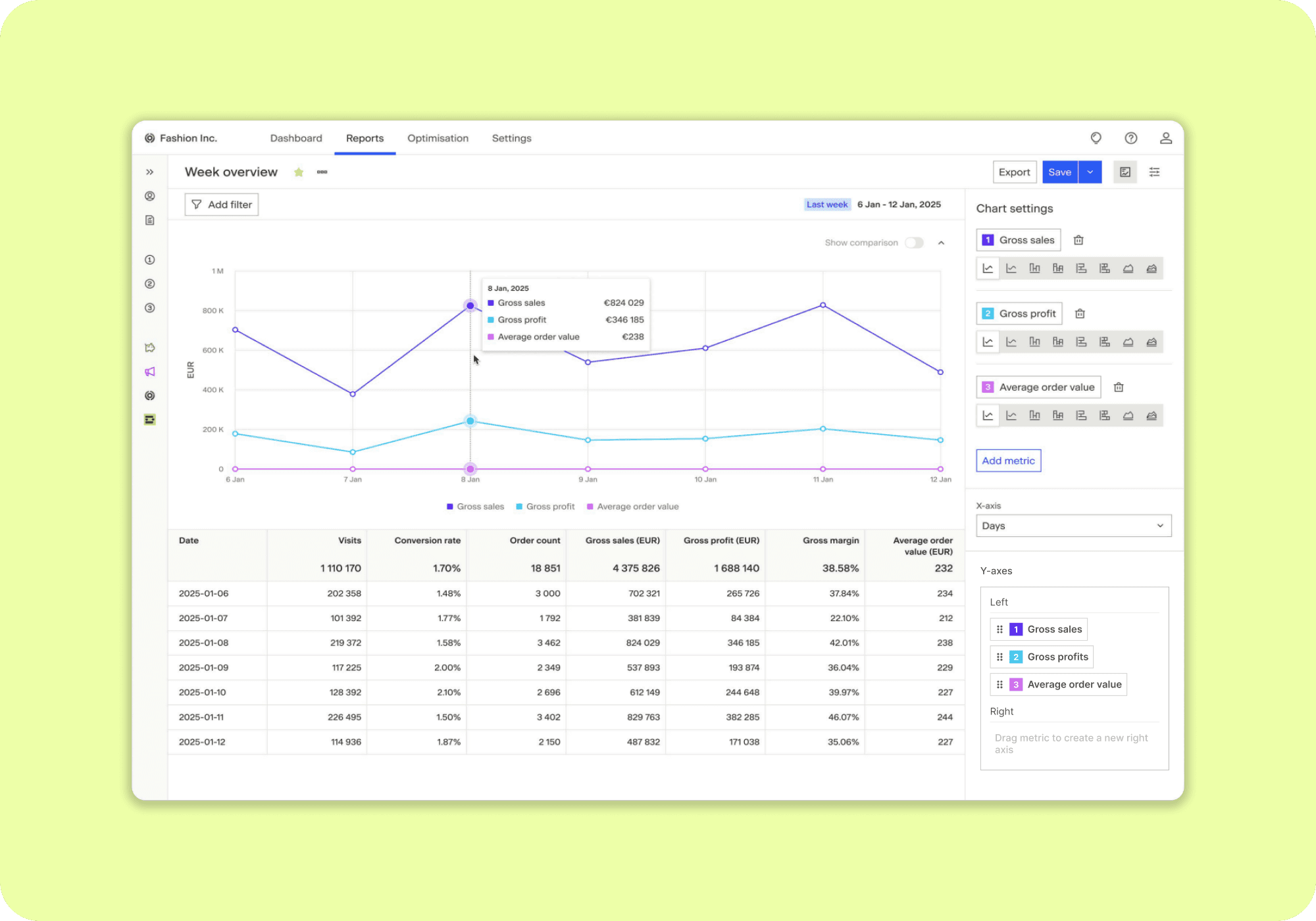Screen dimensions: 1316x921
Task: Click the megaphone icon in left sidebar
Action: (150, 372)
